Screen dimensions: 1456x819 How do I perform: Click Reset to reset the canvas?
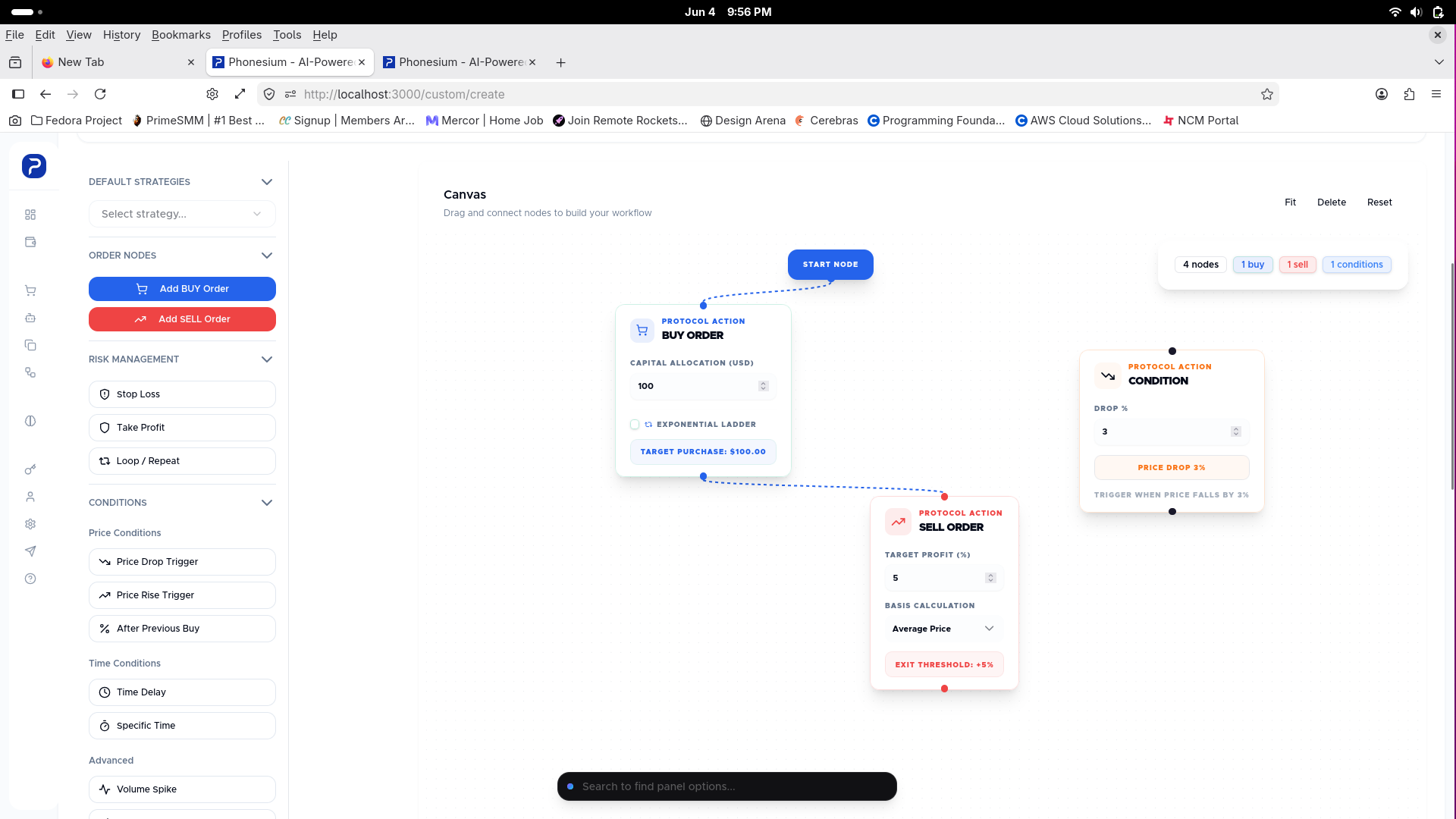coord(1379,202)
